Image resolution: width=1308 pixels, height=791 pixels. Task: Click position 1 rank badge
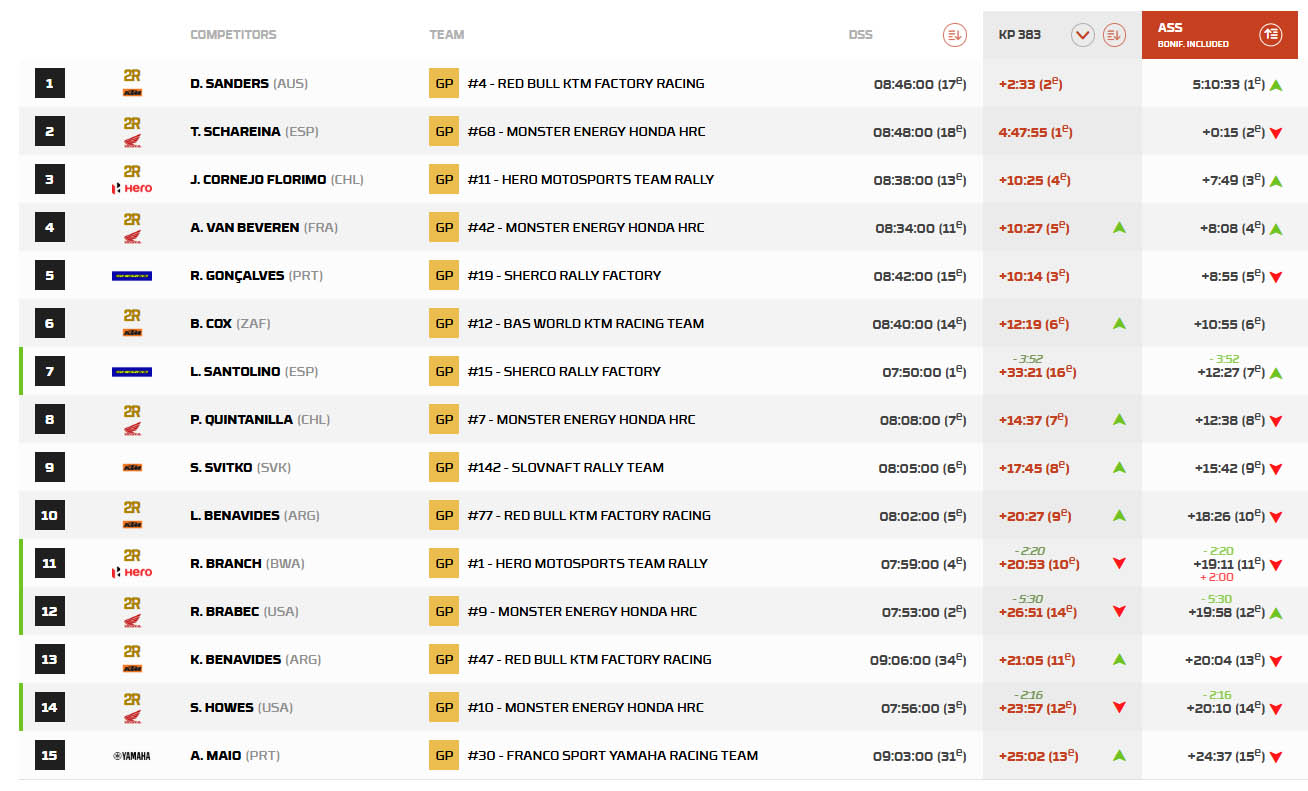tap(50, 84)
